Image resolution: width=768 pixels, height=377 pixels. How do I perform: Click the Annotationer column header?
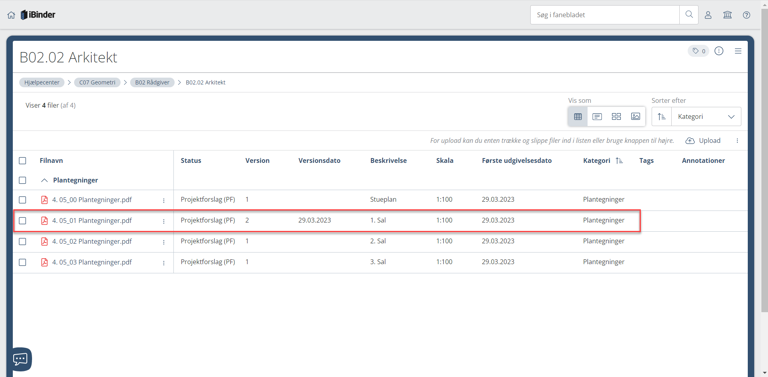click(x=703, y=161)
